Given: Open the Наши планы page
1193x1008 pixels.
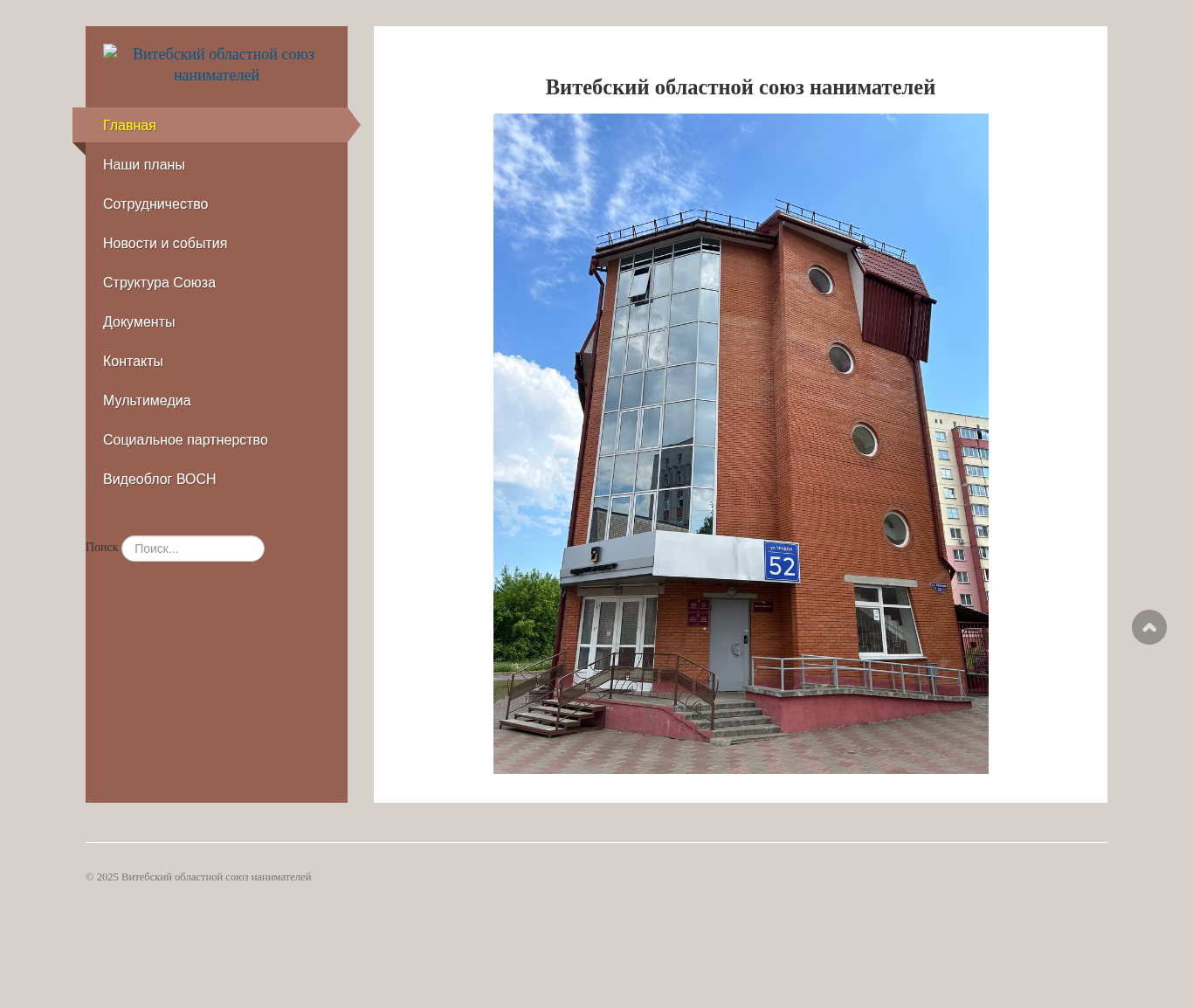Looking at the screenshot, I should click(x=217, y=164).
